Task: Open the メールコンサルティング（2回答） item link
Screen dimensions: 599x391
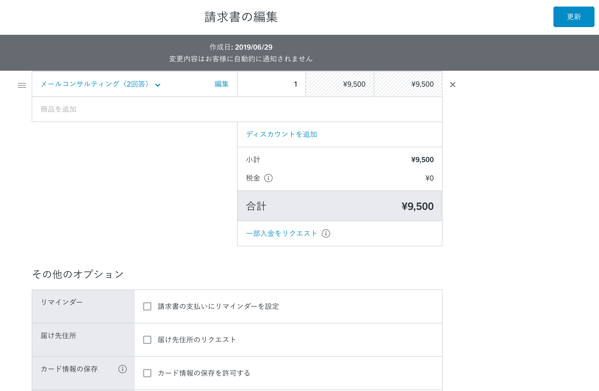Action: tap(95, 84)
